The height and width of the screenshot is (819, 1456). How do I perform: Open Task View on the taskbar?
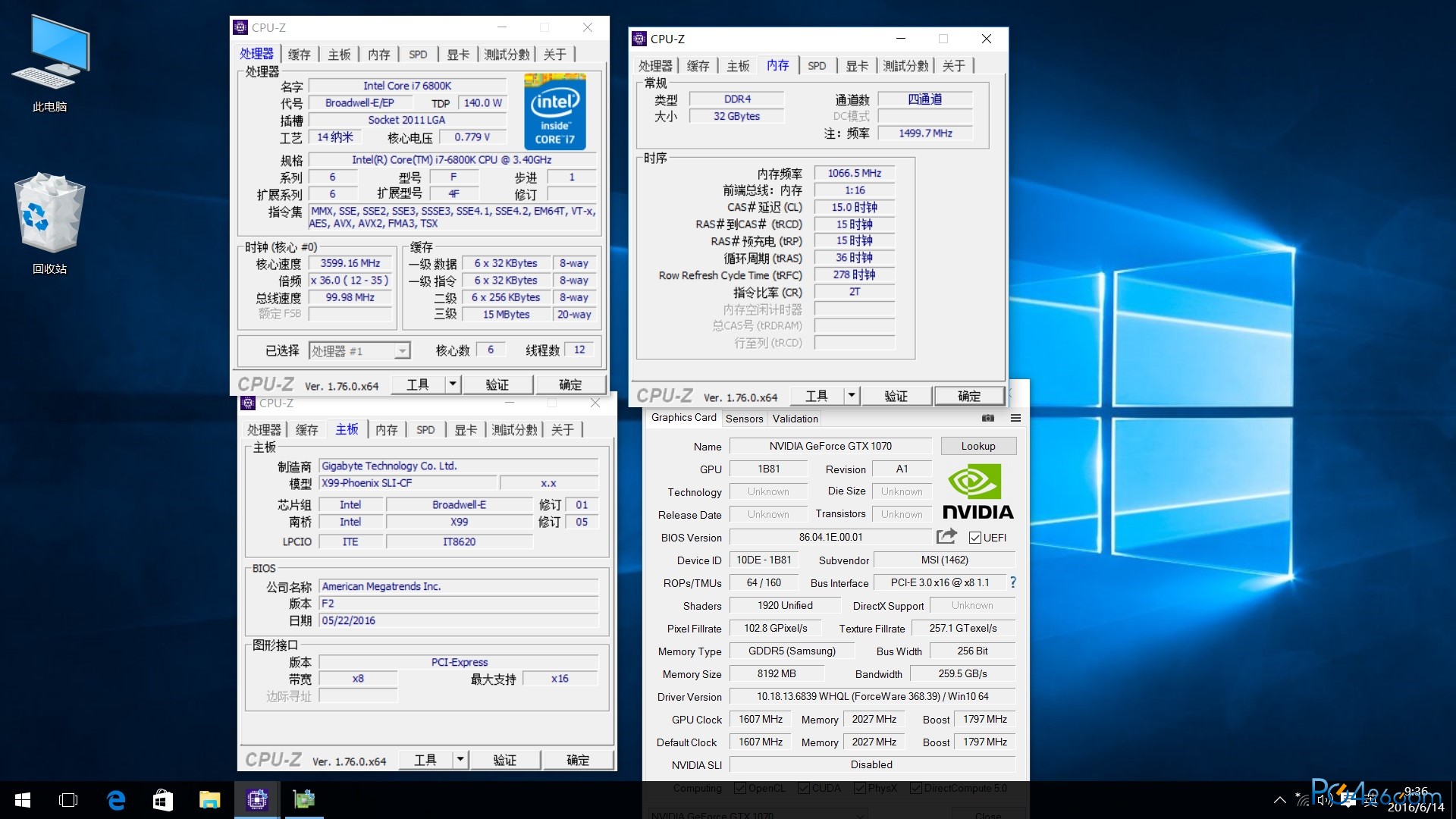click(68, 800)
